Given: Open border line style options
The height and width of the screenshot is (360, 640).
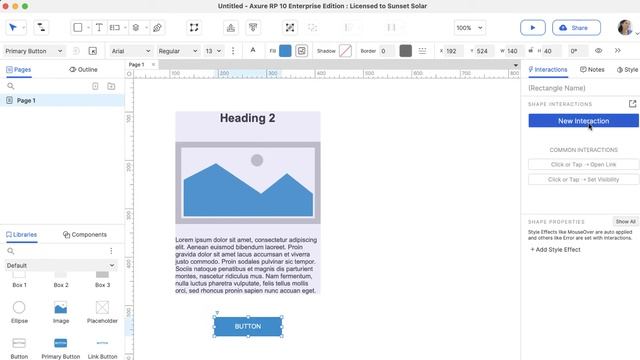Looking at the screenshot, I should click(x=422, y=51).
